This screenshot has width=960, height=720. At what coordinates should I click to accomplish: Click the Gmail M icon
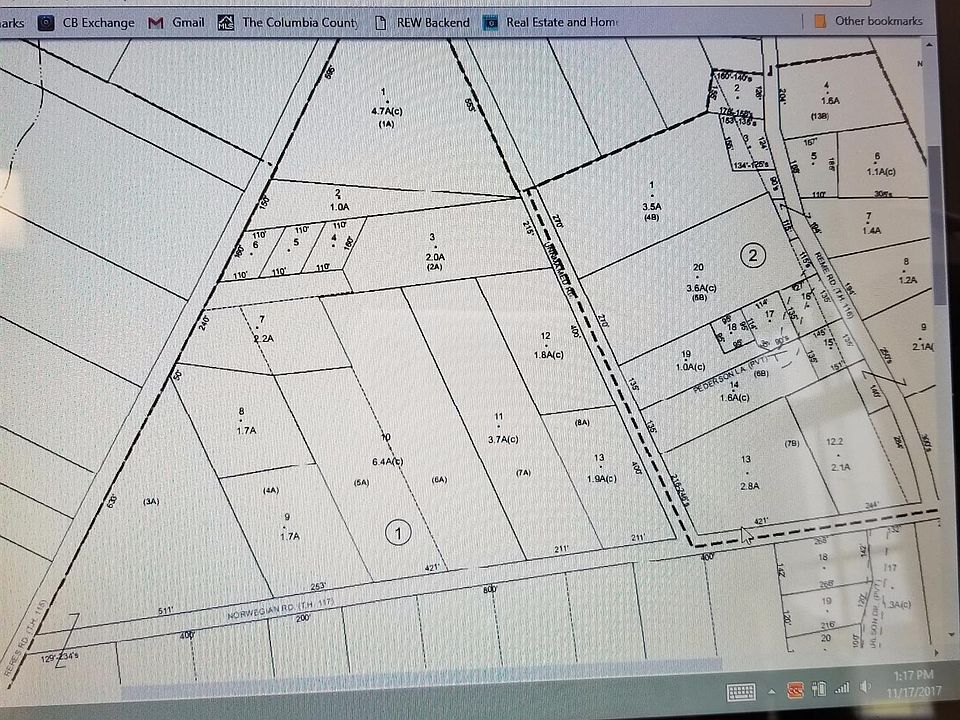coord(156,23)
